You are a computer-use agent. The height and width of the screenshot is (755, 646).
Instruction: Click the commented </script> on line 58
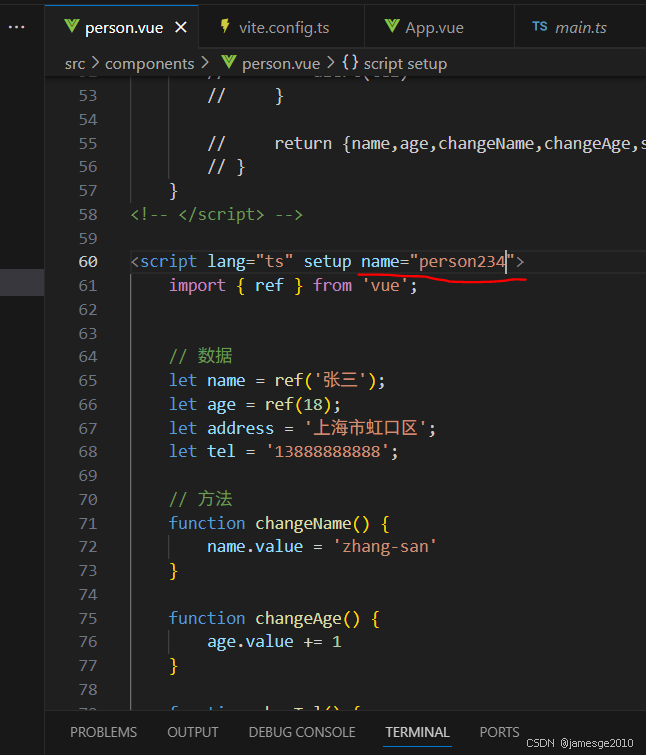tap(221, 215)
